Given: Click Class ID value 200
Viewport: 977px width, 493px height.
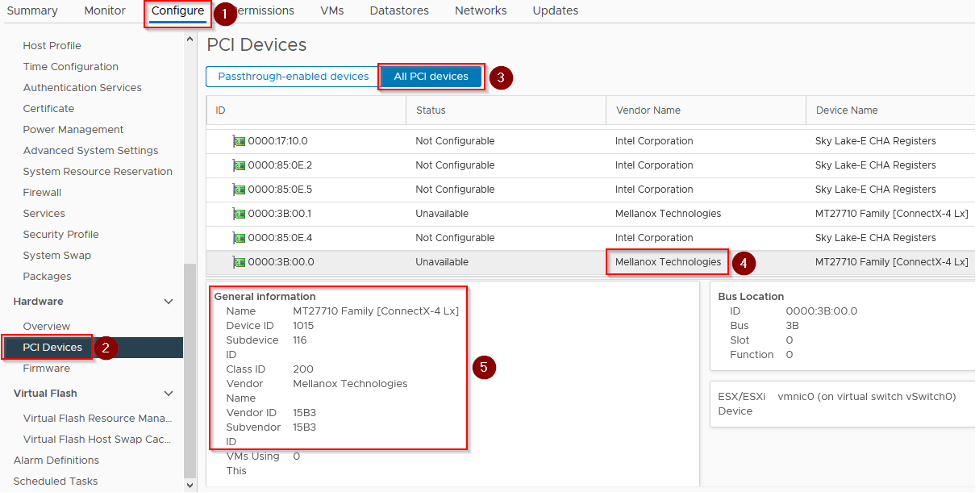Looking at the screenshot, I should click(303, 370).
